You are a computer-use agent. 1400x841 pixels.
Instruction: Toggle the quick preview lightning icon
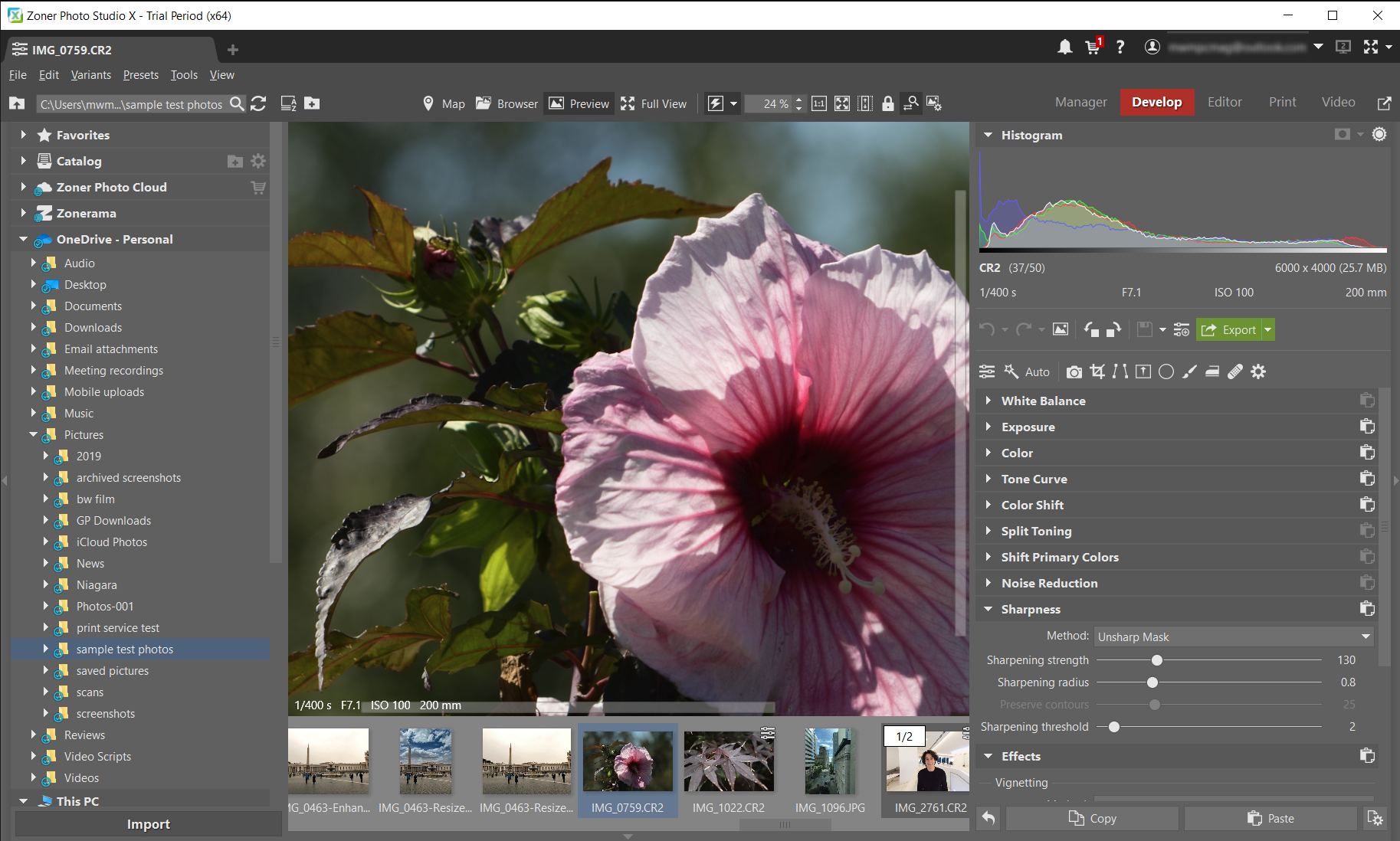[716, 103]
